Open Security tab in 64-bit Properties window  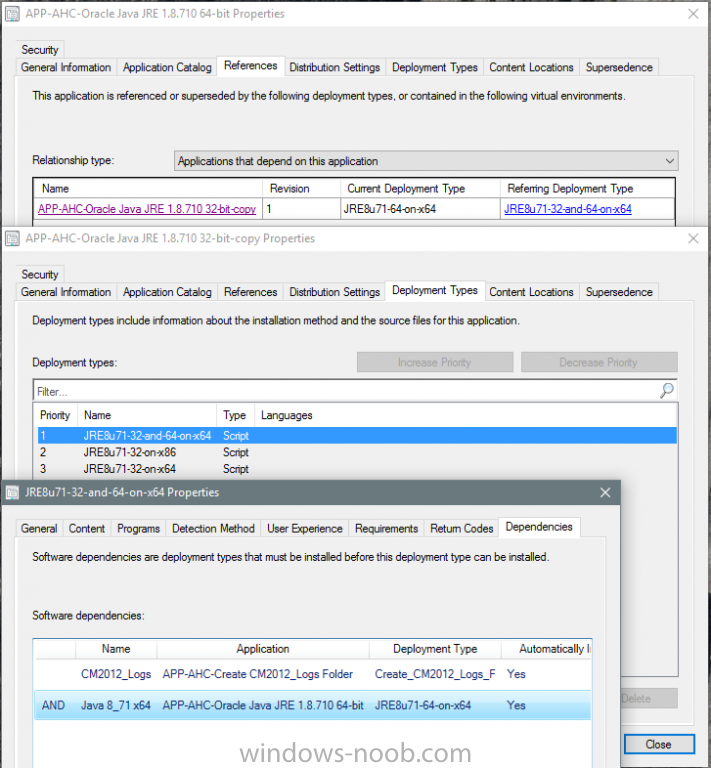pos(40,49)
